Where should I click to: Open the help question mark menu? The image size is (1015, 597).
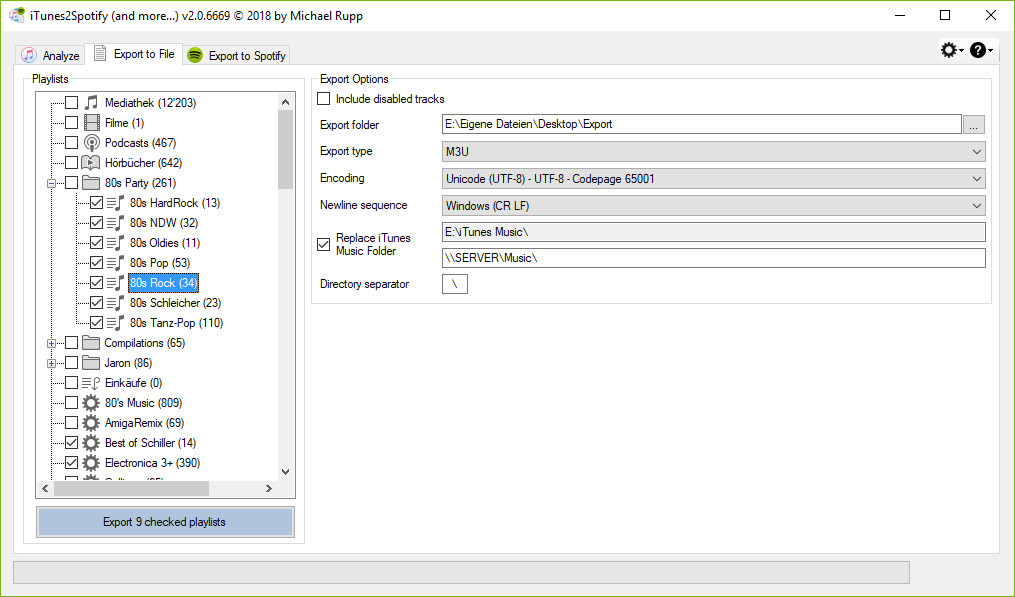pyautogui.click(x=981, y=50)
